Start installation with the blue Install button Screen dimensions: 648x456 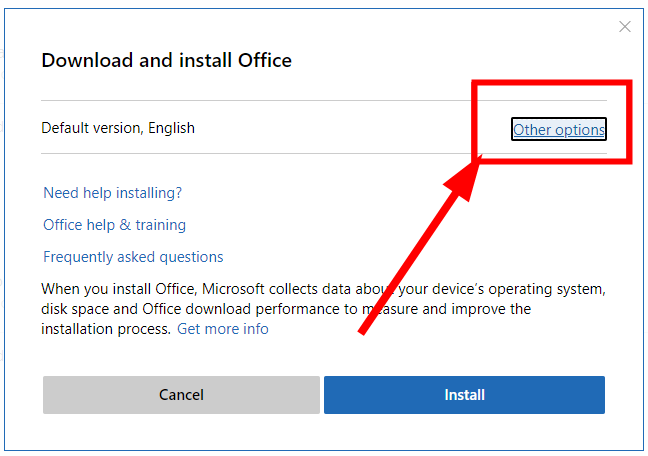464,395
